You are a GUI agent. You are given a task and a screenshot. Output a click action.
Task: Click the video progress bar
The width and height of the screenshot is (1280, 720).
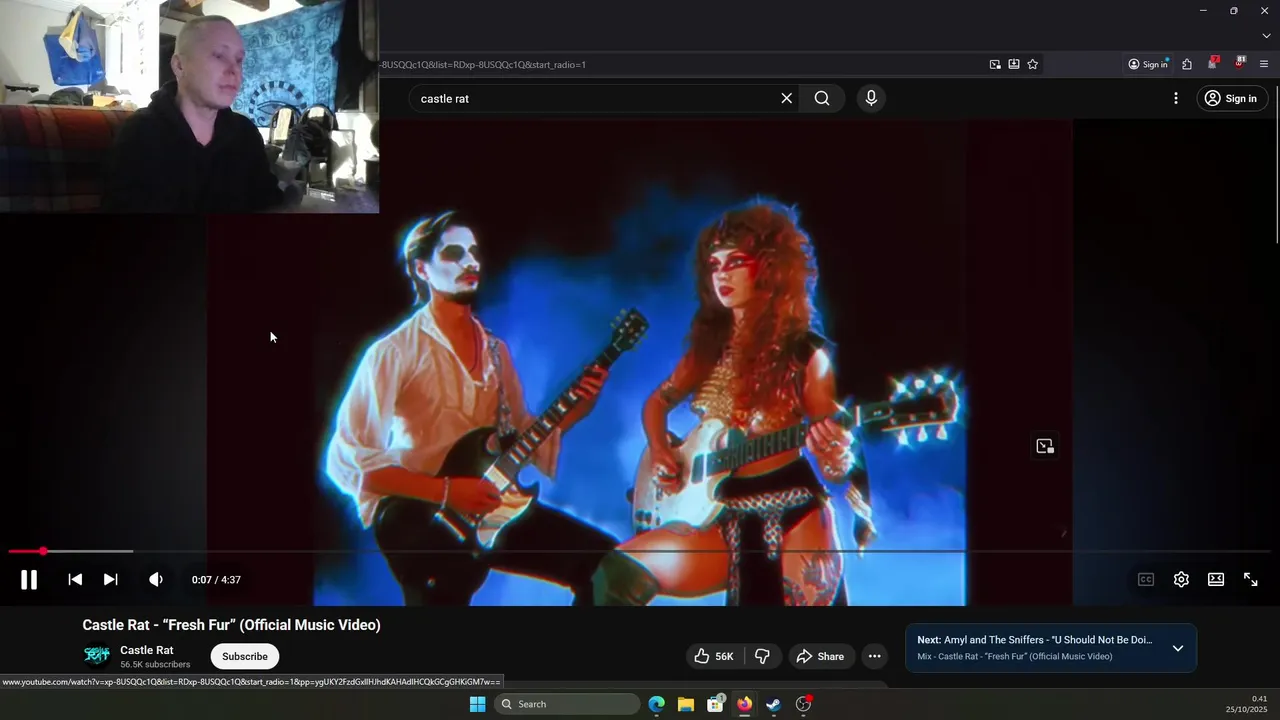point(640,551)
